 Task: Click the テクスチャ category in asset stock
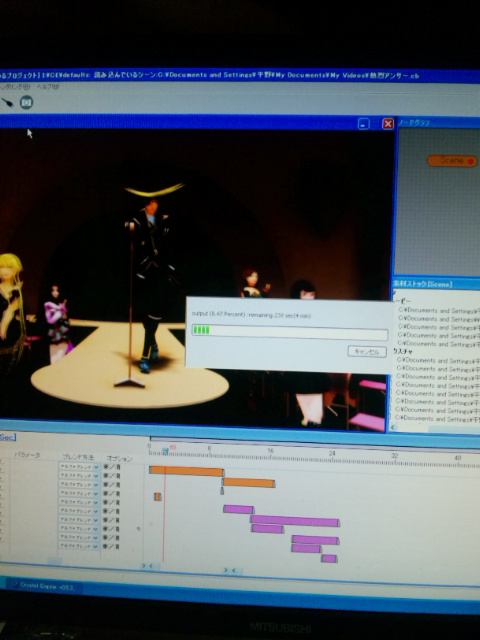tap(403, 351)
